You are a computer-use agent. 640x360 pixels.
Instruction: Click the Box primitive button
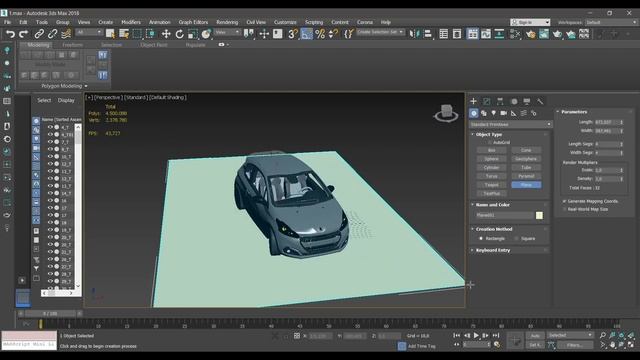491,150
